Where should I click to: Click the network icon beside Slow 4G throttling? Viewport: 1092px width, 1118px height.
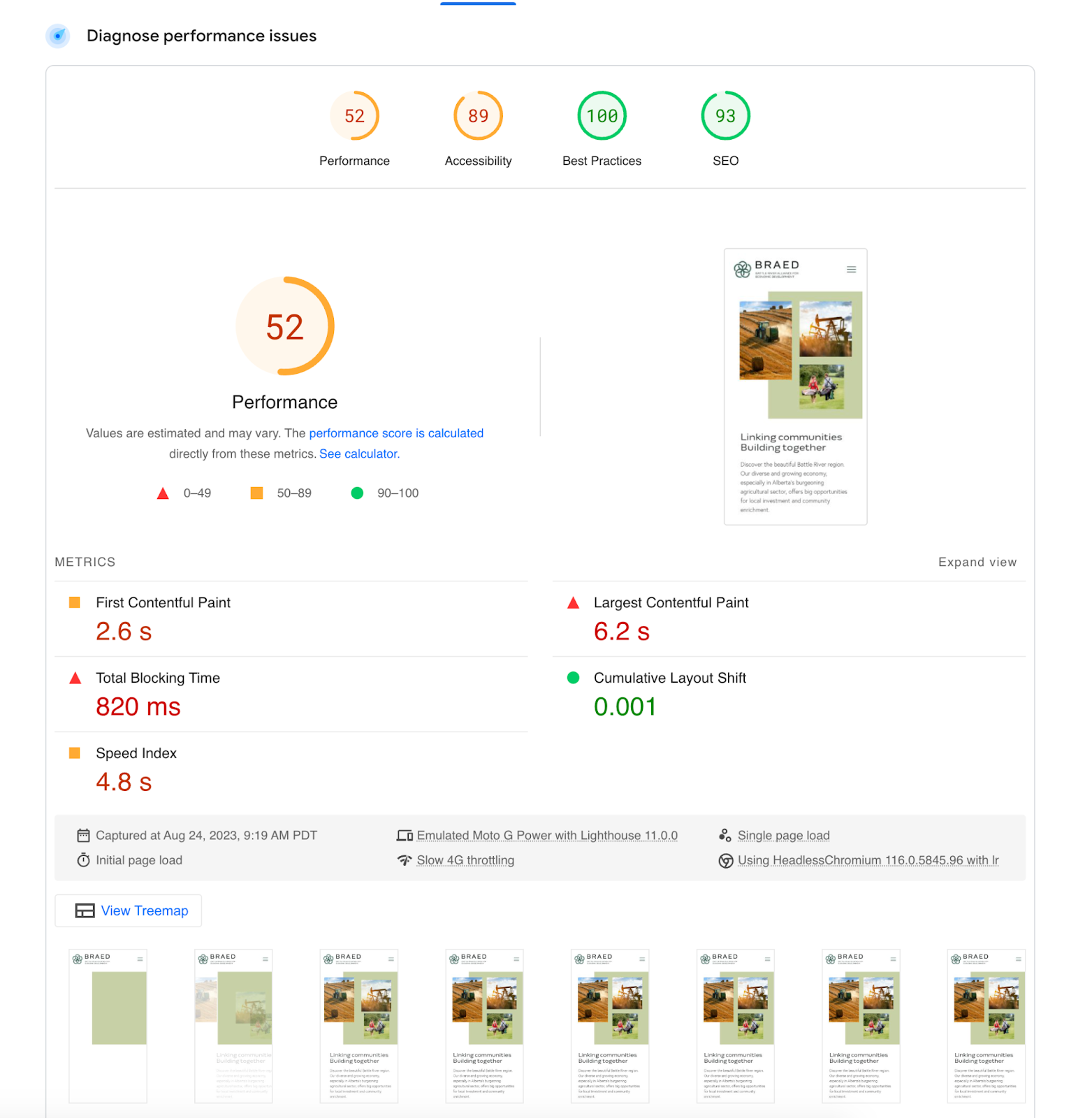click(405, 860)
